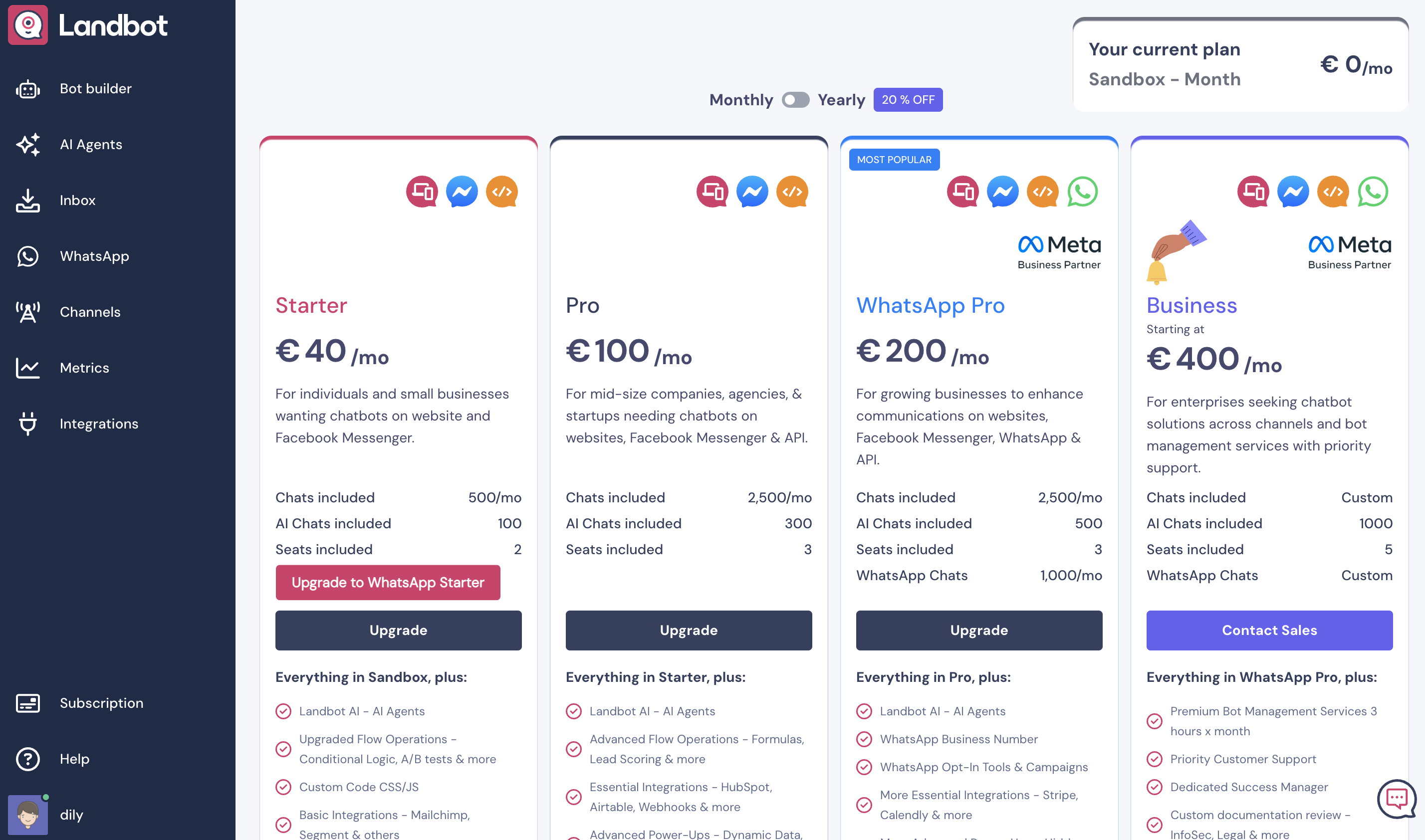This screenshot has width=1425, height=840.
Task: Click the AI Agents sparkle icon
Action: coord(28,144)
